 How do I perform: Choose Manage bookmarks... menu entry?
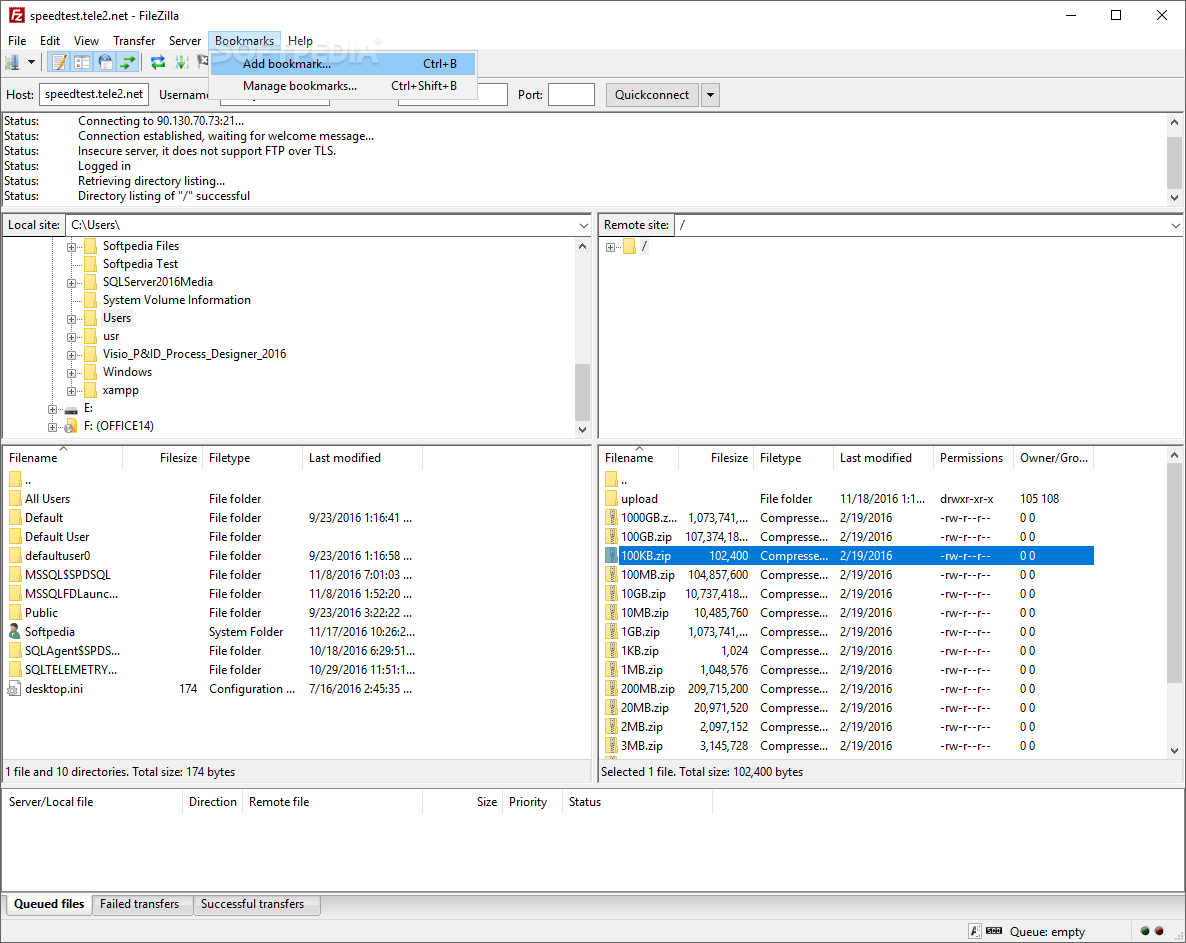(343, 86)
